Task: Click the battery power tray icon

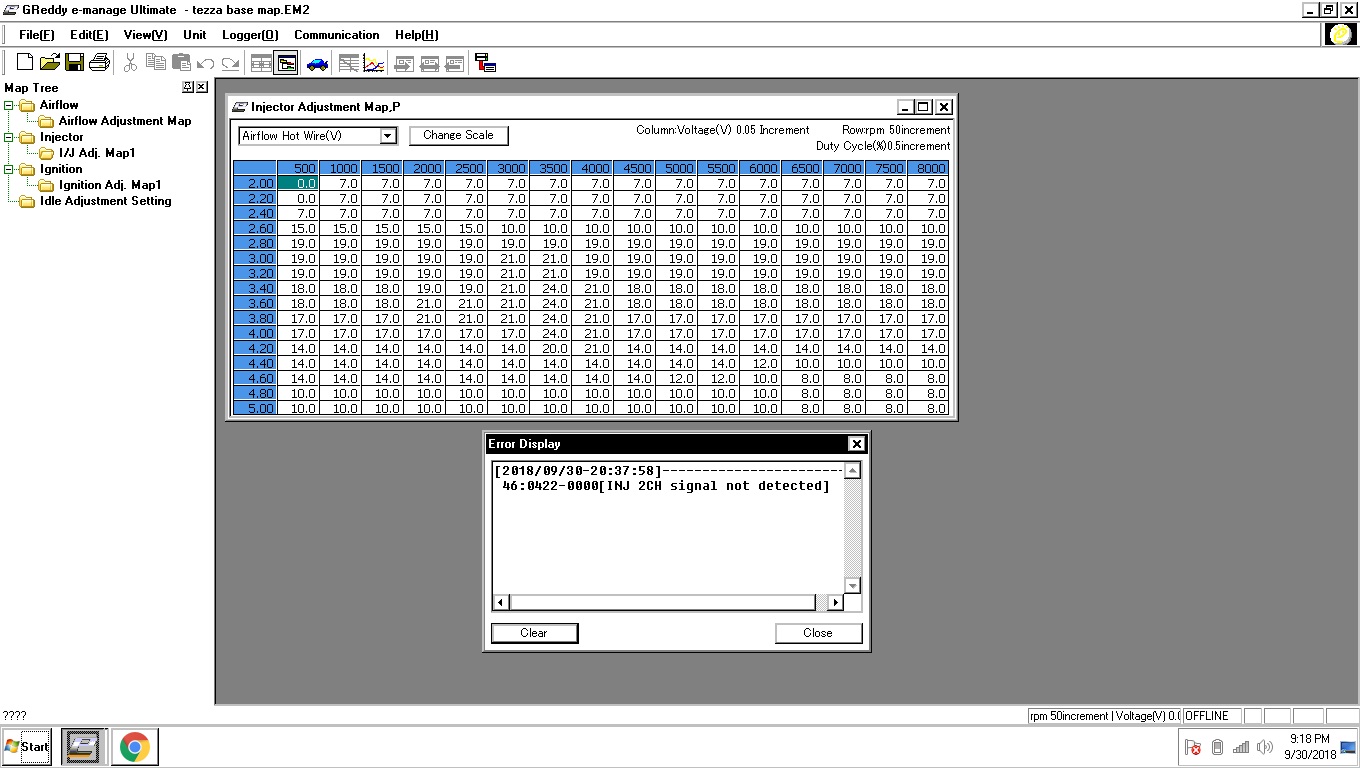Action: point(1217,747)
